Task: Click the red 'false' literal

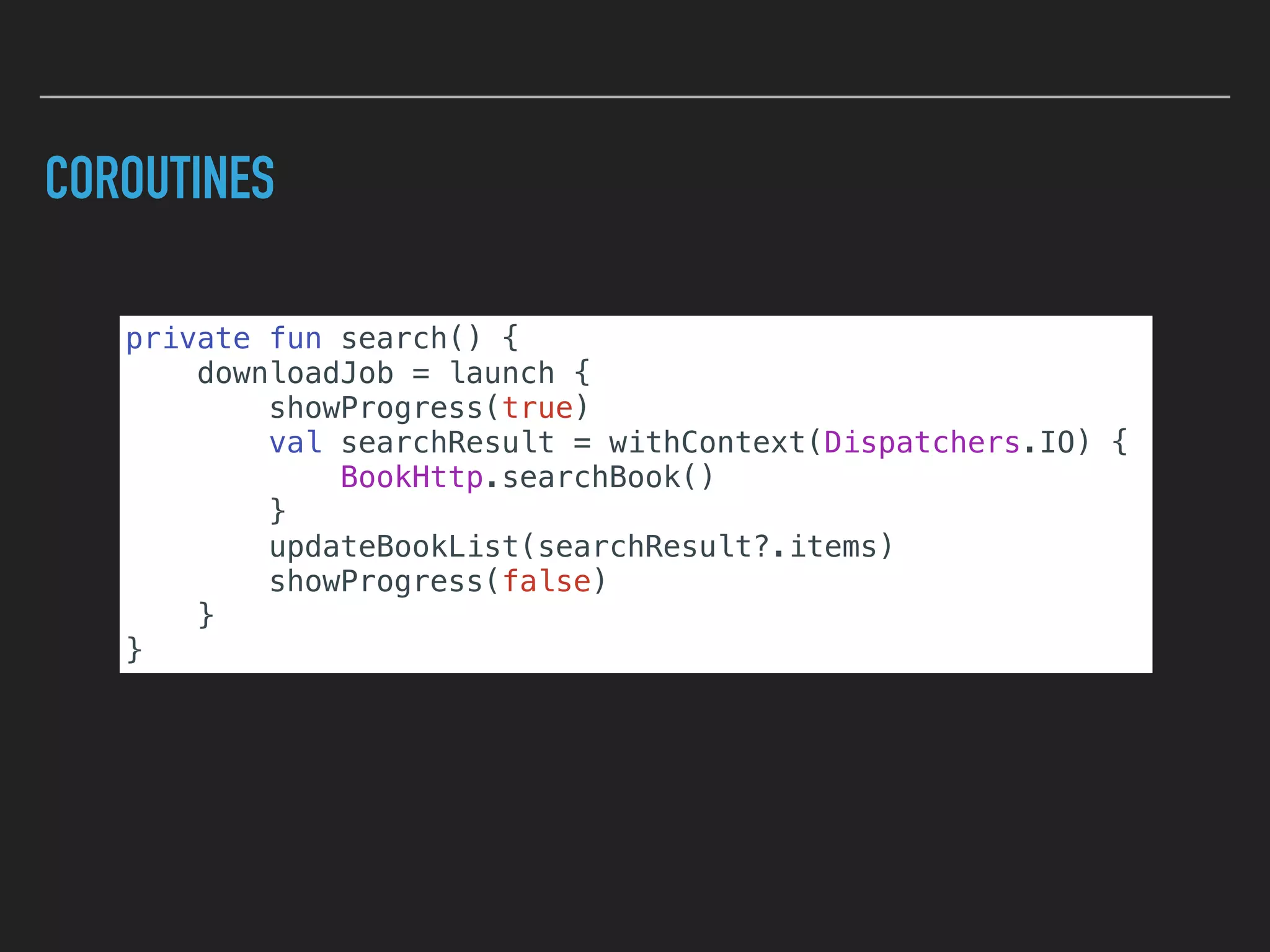Action: click(546, 582)
